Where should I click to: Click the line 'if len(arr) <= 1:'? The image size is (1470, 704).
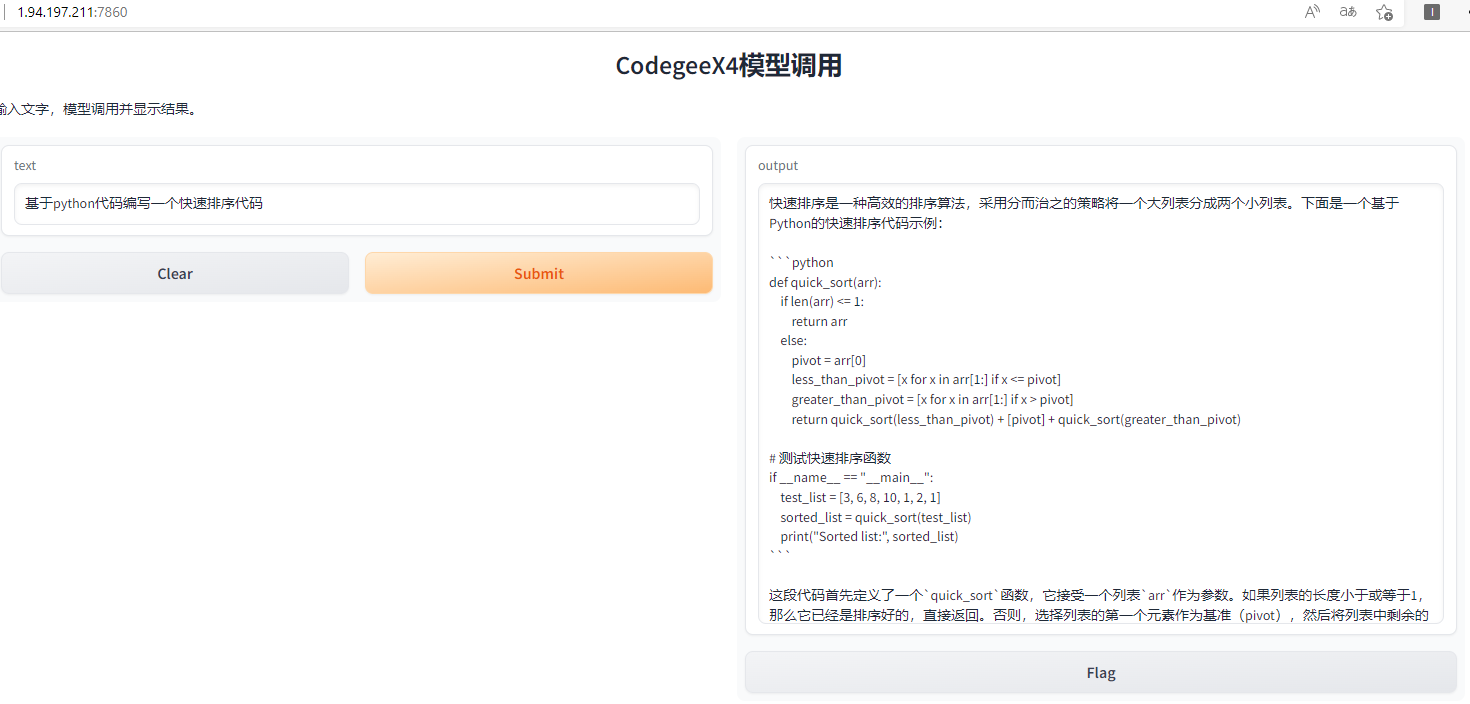[x=822, y=301]
